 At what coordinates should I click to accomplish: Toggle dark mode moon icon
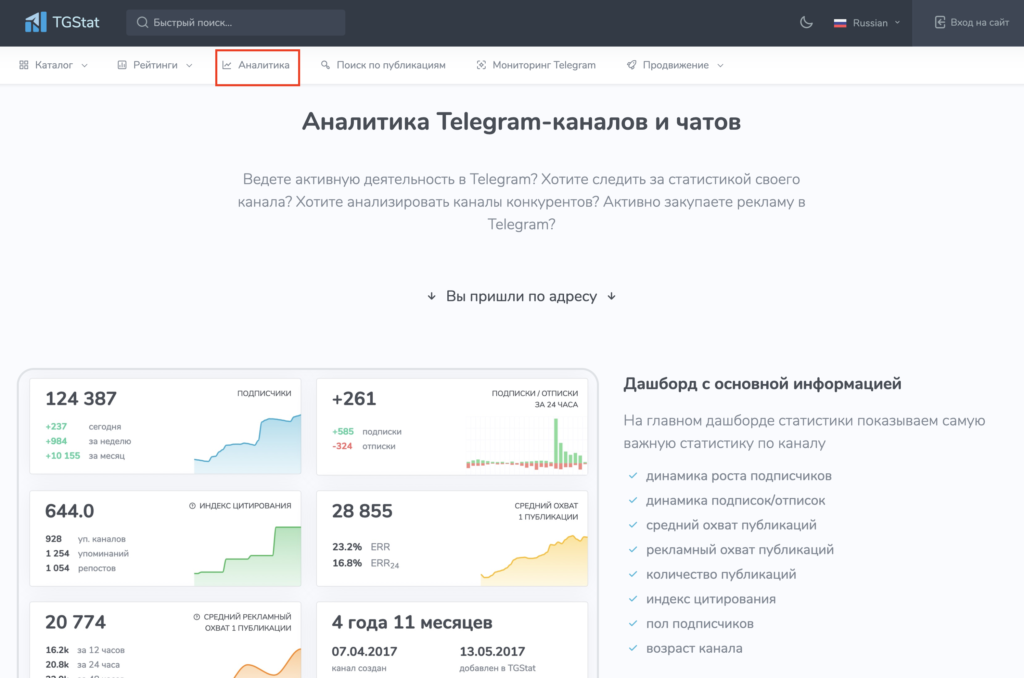coord(807,22)
